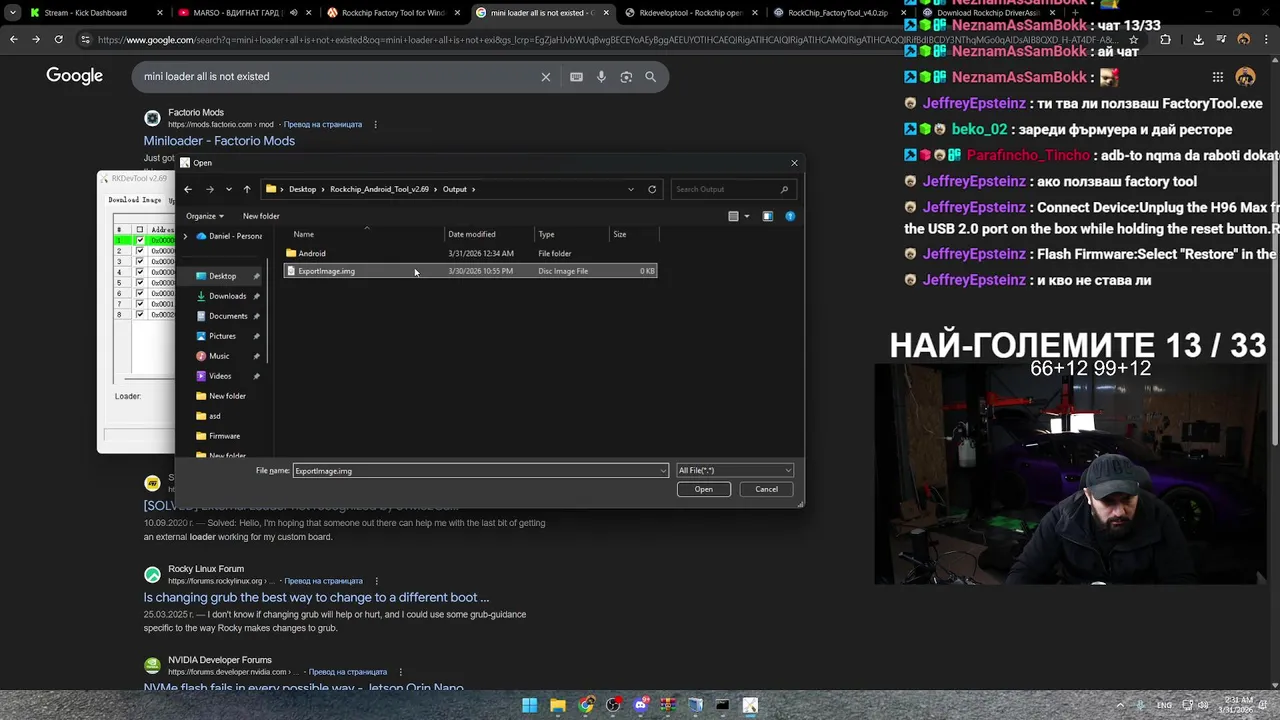Toggle row 6 checkbox in RKDevTool

140,293
